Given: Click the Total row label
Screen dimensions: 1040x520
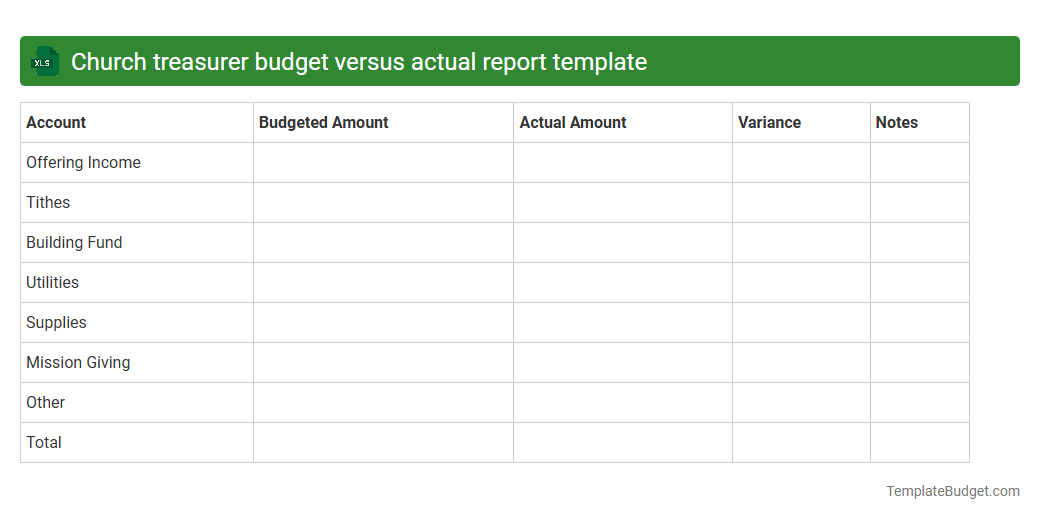Looking at the screenshot, I should click(x=44, y=442).
